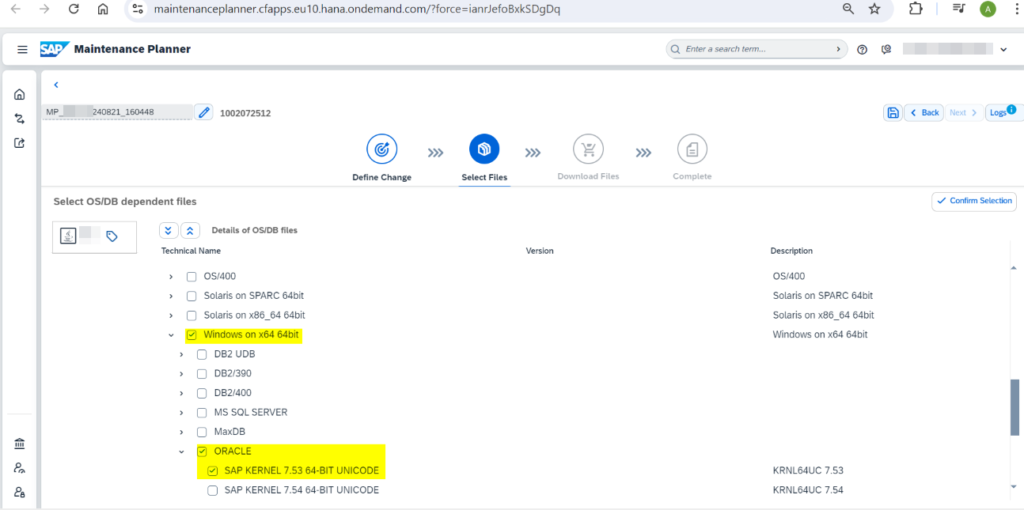Go to Home in left sidebar
This screenshot has width=1024, height=510.
coord(20,95)
